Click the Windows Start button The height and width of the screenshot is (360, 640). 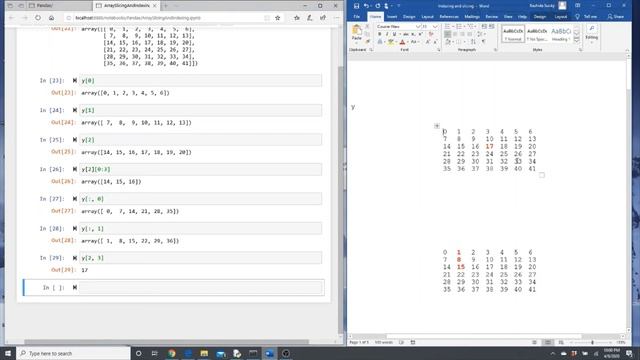tap(8, 353)
